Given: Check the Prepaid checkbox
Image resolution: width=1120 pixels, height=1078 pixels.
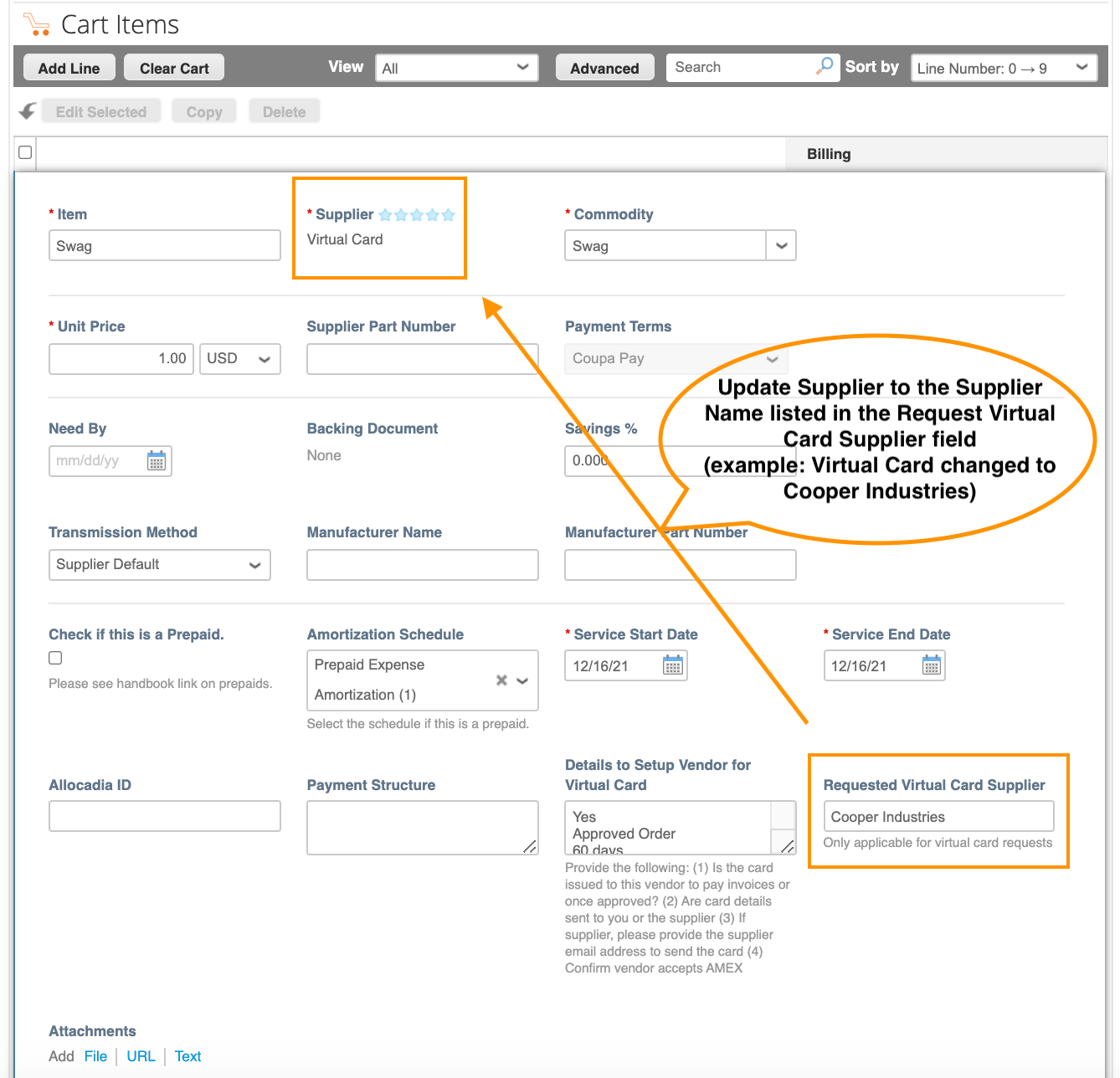Looking at the screenshot, I should (x=55, y=658).
